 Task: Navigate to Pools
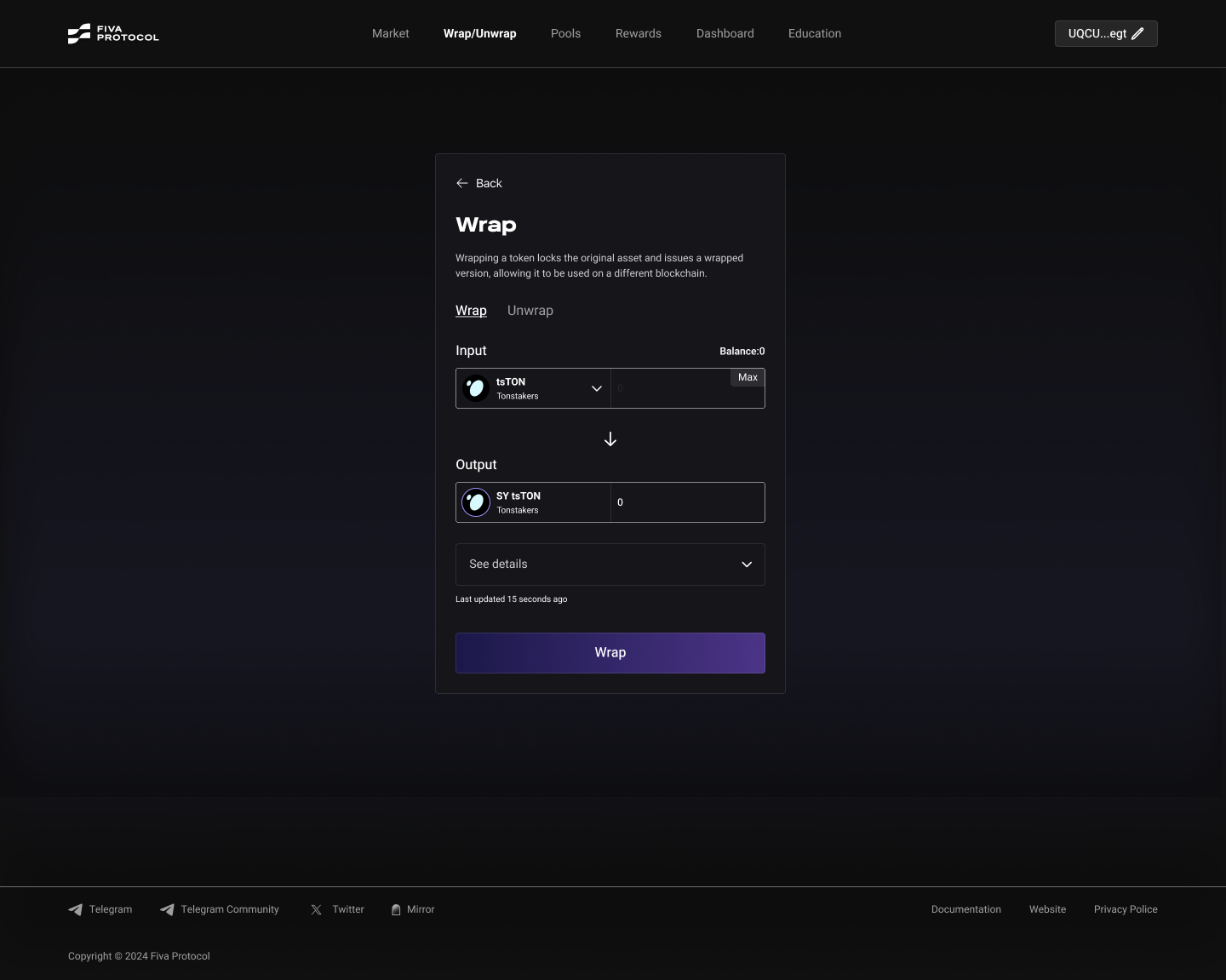[x=565, y=33]
